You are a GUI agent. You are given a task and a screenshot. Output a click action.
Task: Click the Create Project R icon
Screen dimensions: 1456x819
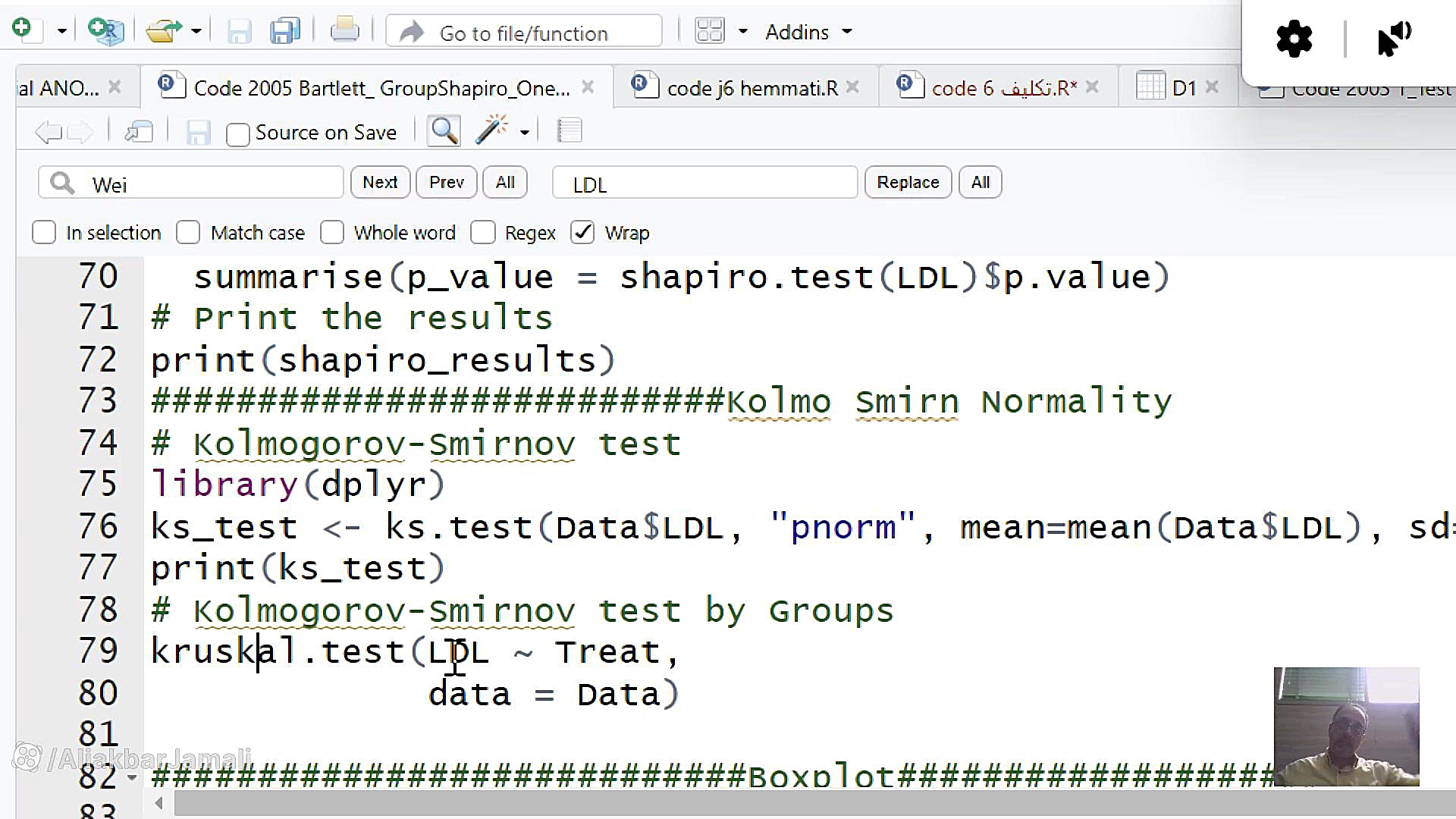coord(105,31)
